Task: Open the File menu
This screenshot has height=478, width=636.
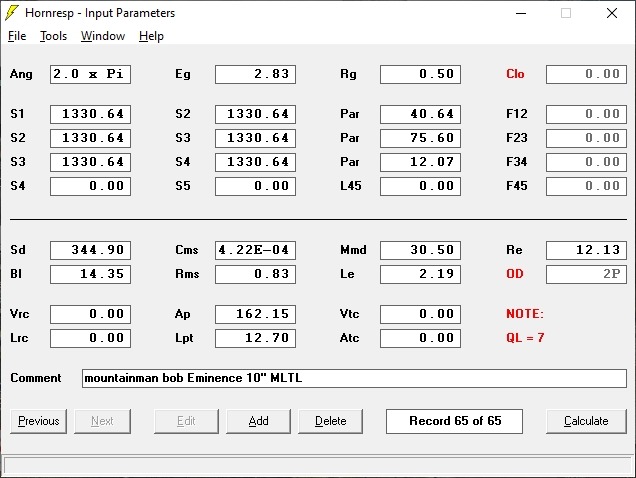Action: [x=17, y=36]
